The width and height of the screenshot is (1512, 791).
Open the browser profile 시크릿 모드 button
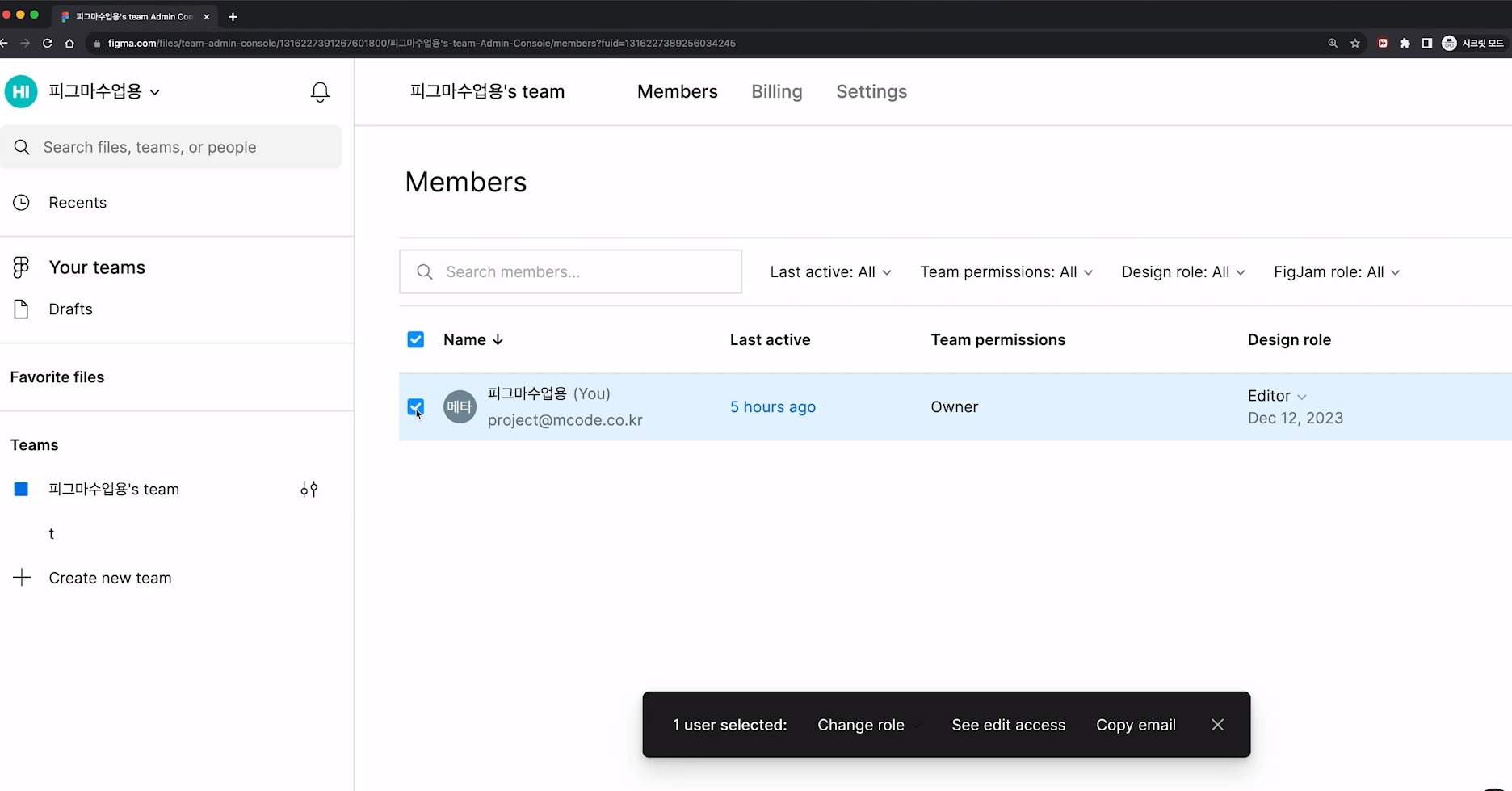coord(1473,44)
